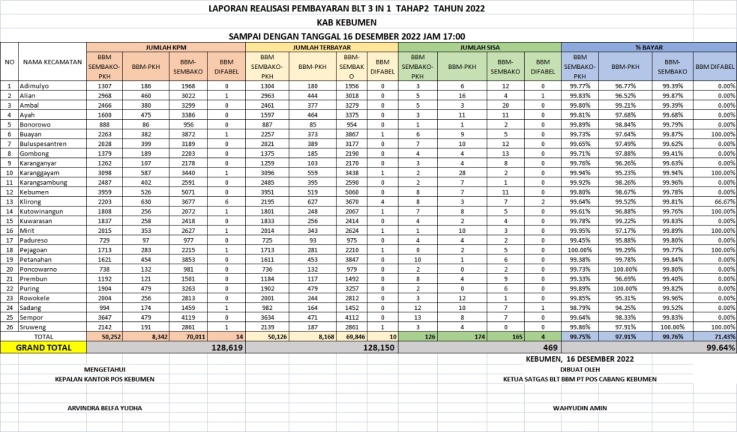Click the name ARVINDRA BELFA YUDHA
737x432 pixels.
pos(105,408)
